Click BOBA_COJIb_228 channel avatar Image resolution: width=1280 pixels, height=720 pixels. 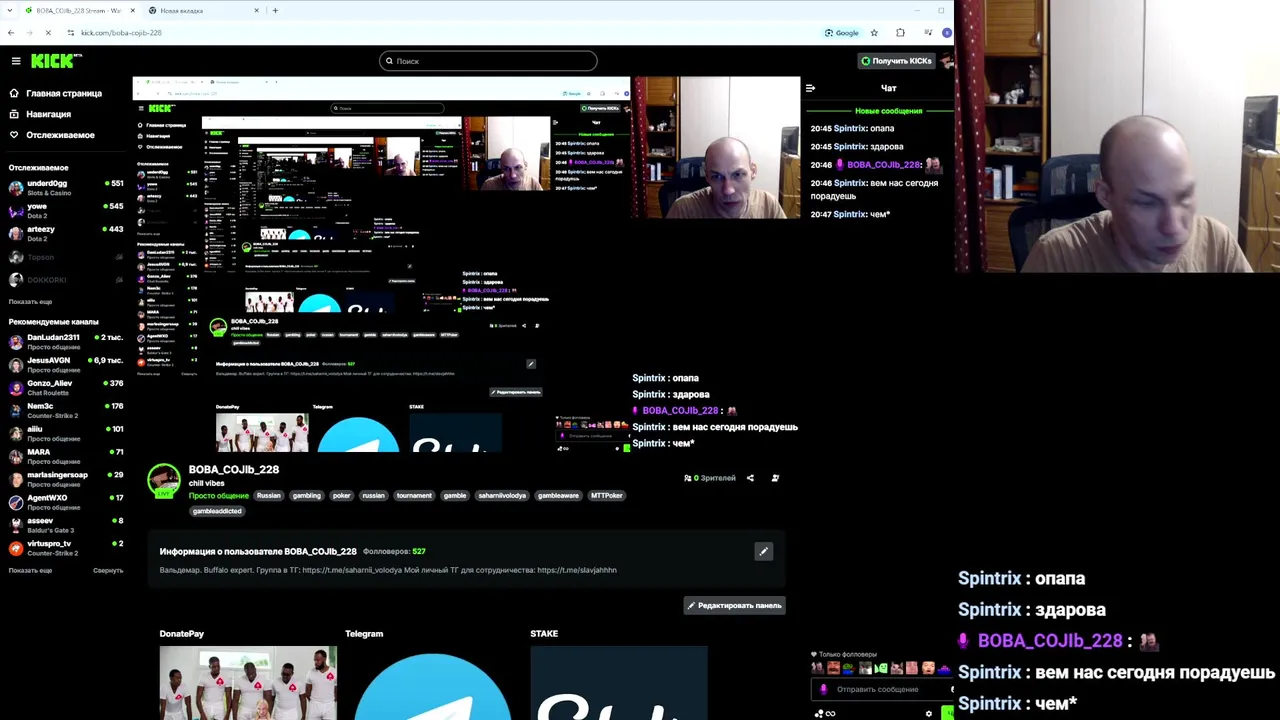pos(164,480)
